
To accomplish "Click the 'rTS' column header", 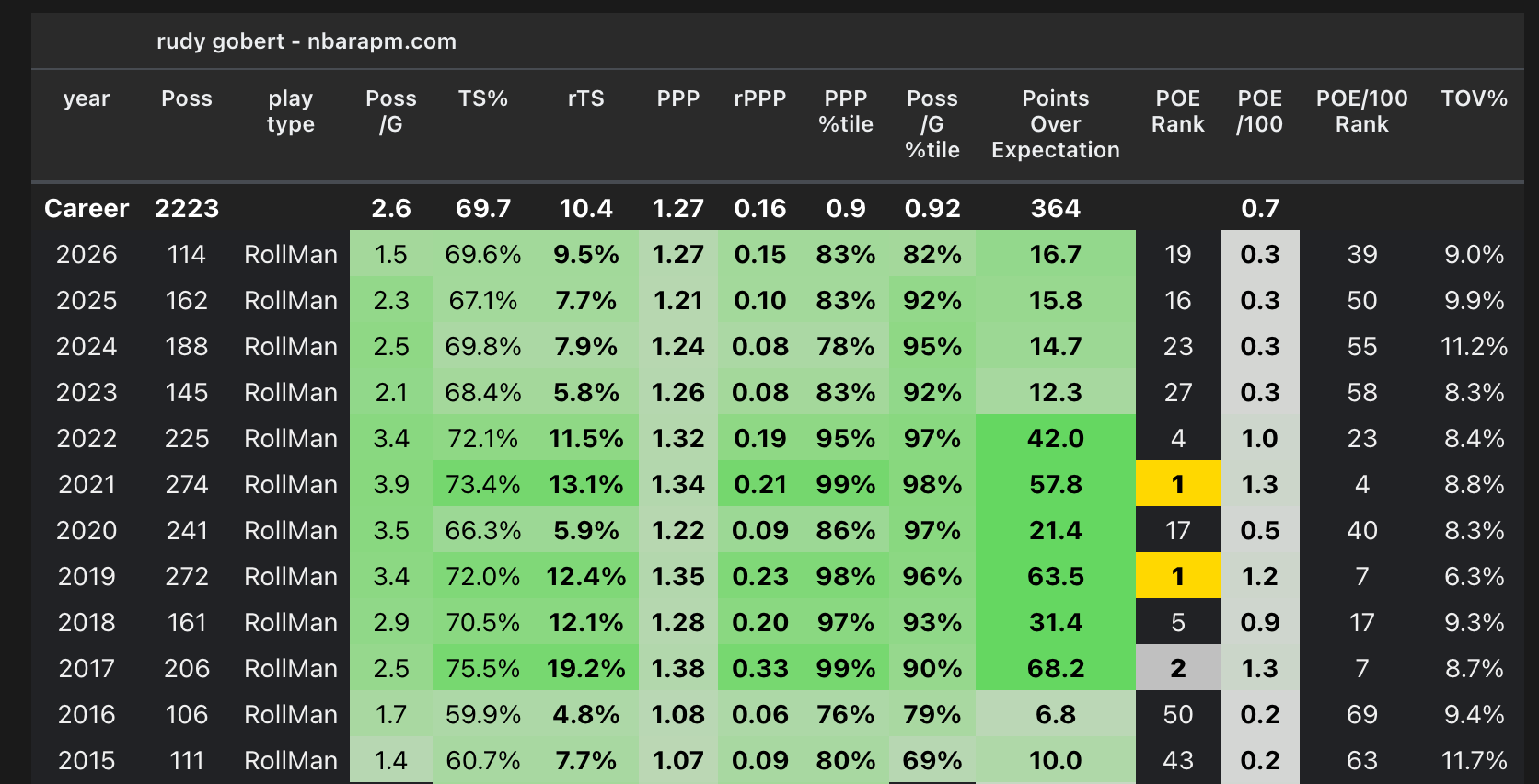I will (586, 98).
